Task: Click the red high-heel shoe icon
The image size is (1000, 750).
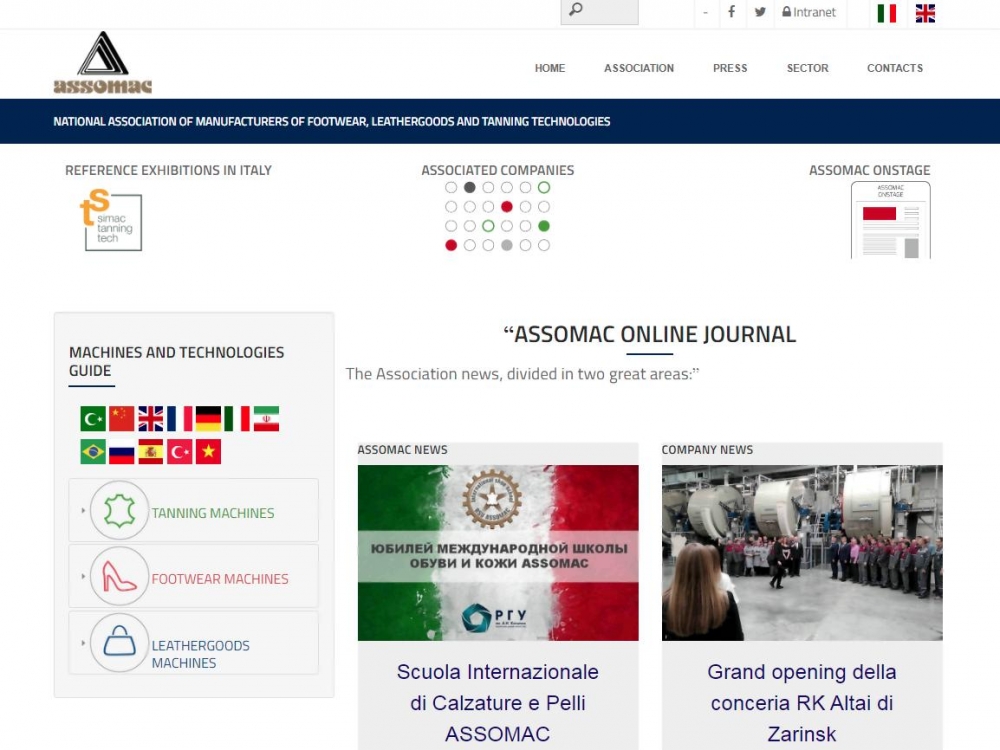Action: tap(119, 577)
